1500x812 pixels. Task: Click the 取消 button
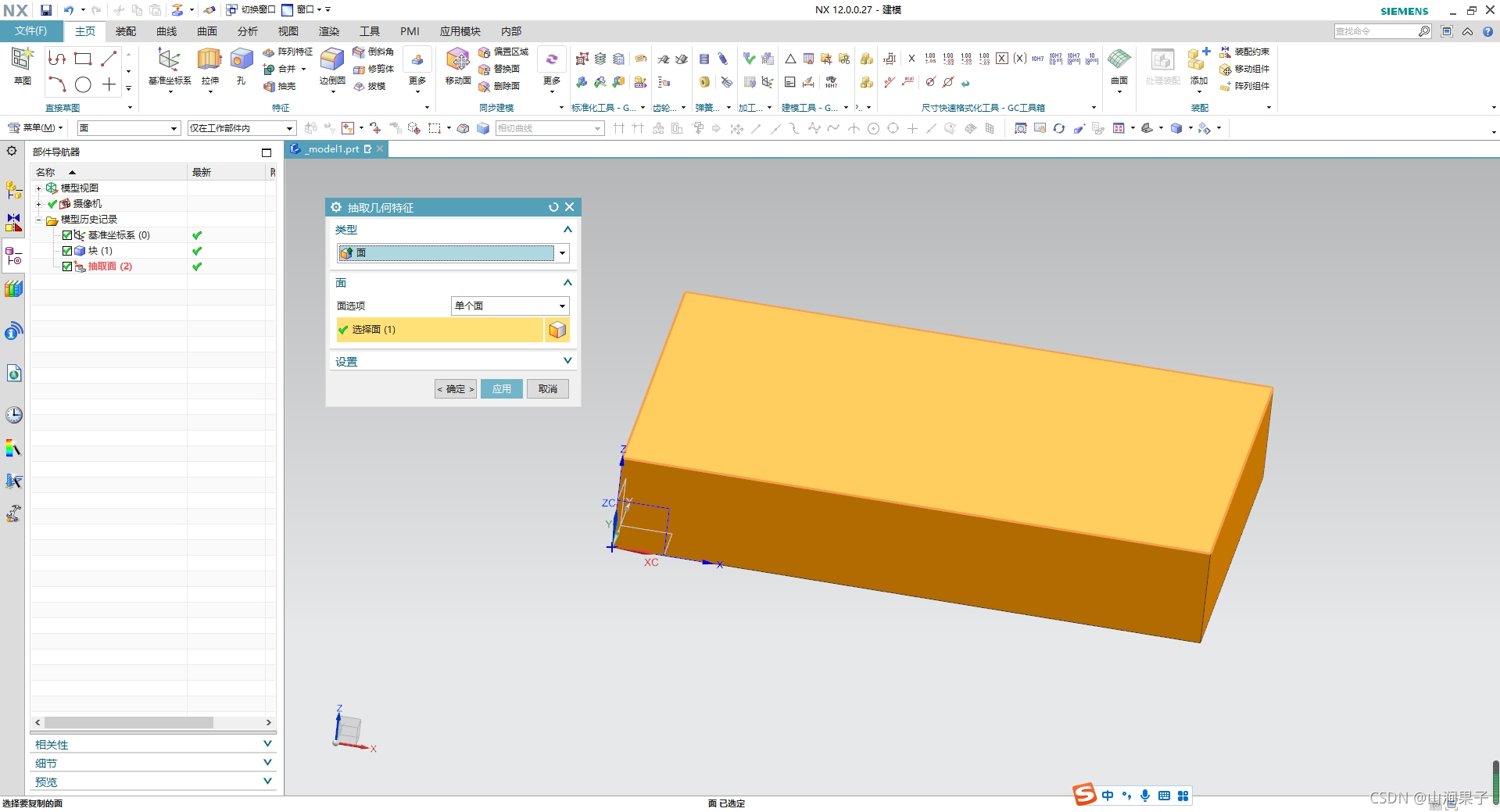(x=548, y=389)
